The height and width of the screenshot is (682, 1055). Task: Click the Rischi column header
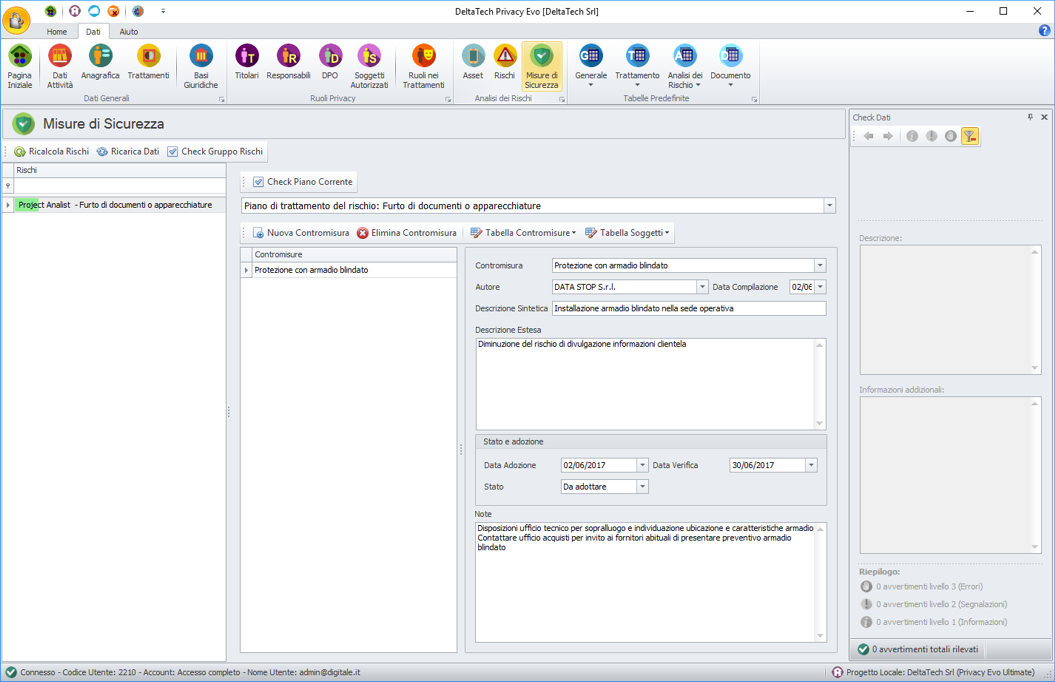coord(120,170)
